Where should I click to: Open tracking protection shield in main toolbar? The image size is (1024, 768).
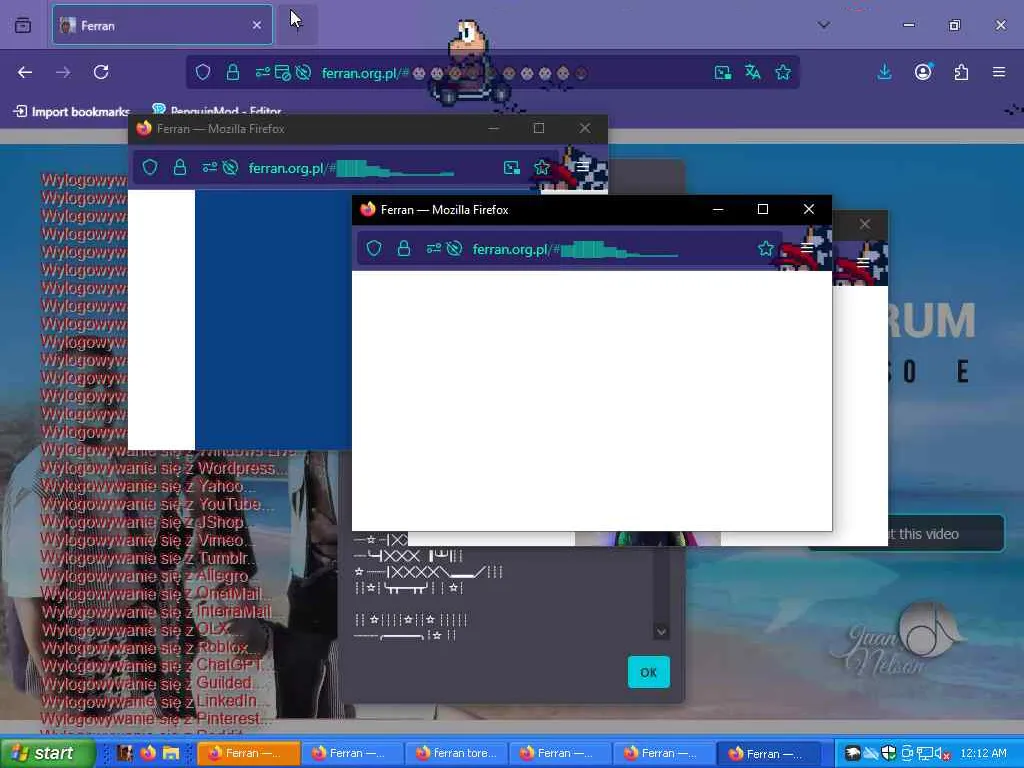[x=203, y=72]
